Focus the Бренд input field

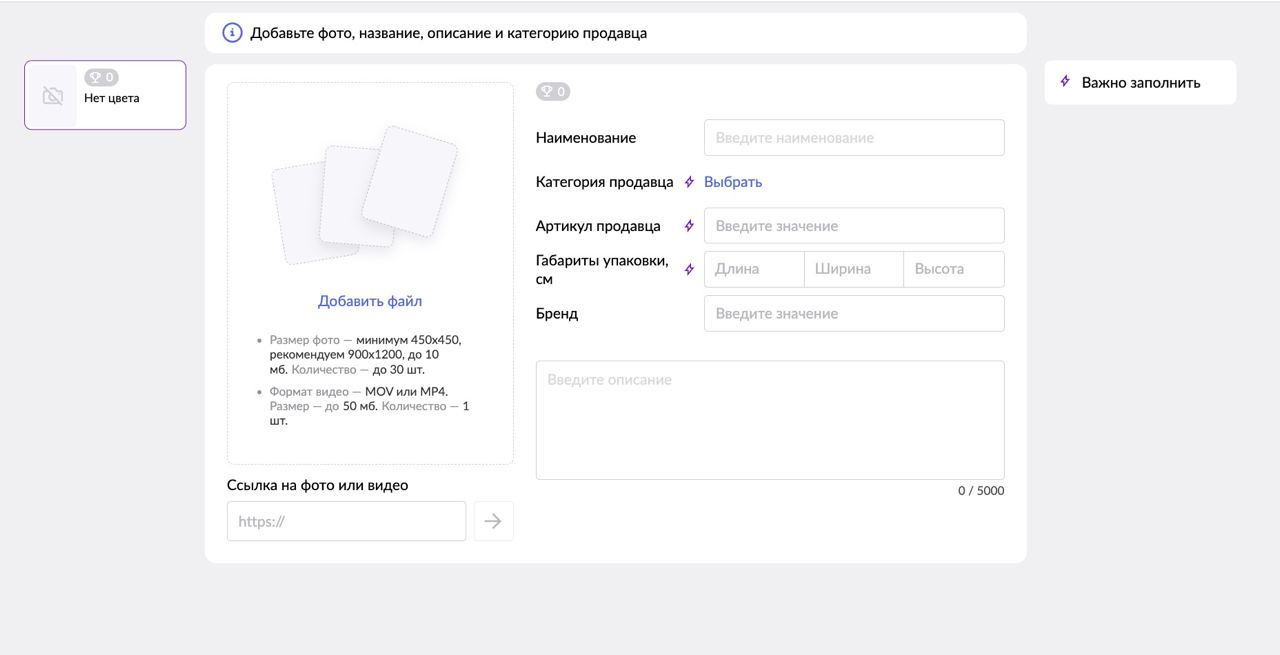point(854,314)
